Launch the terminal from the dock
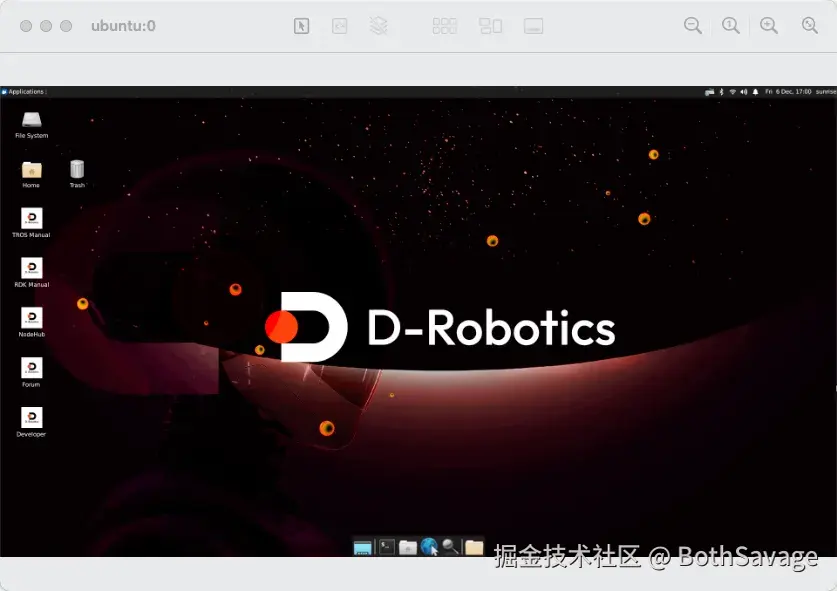 point(386,547)
